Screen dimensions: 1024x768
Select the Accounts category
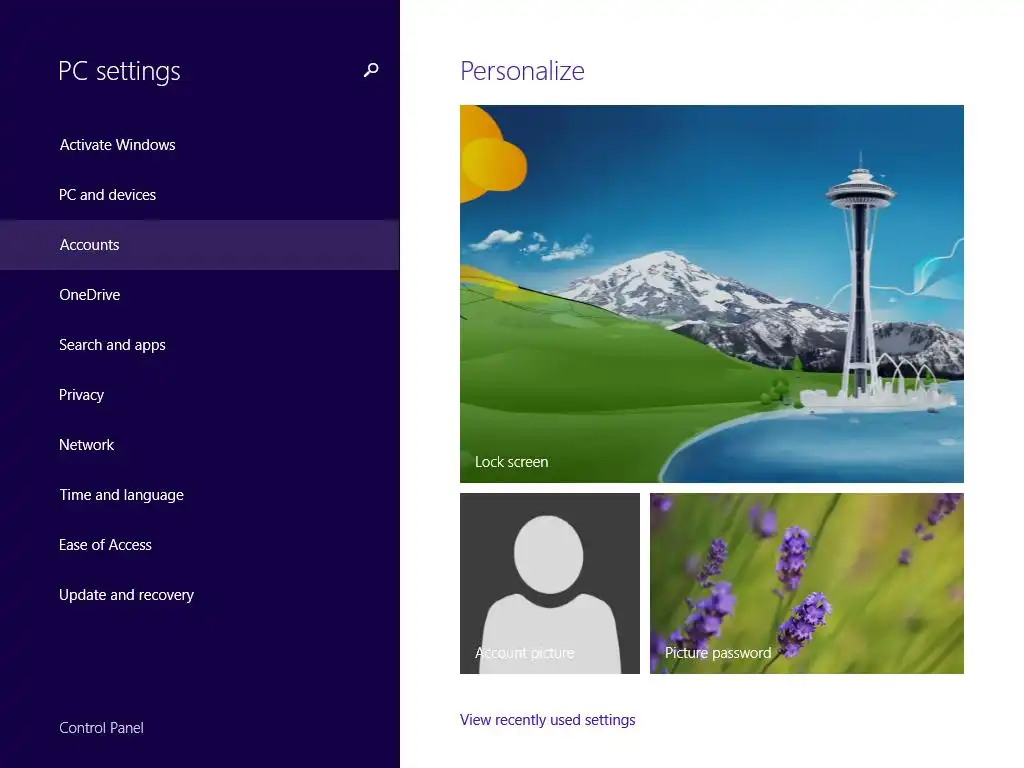[x=200, y=245]
